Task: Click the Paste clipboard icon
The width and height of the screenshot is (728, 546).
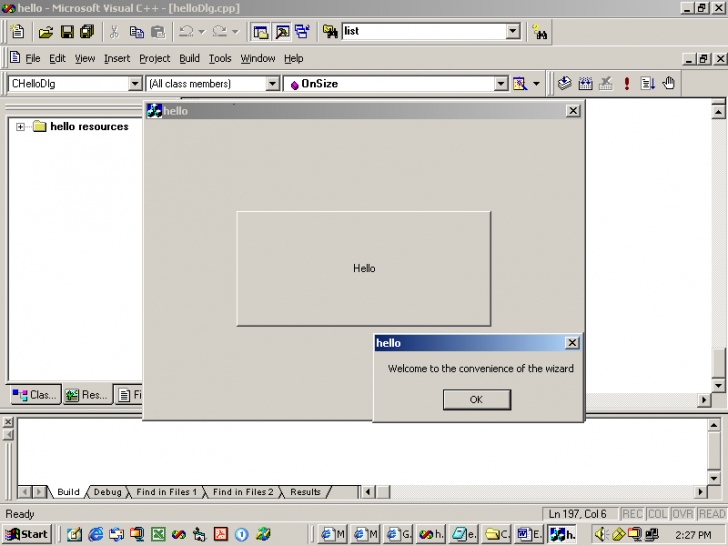Action: click(158, 32)
